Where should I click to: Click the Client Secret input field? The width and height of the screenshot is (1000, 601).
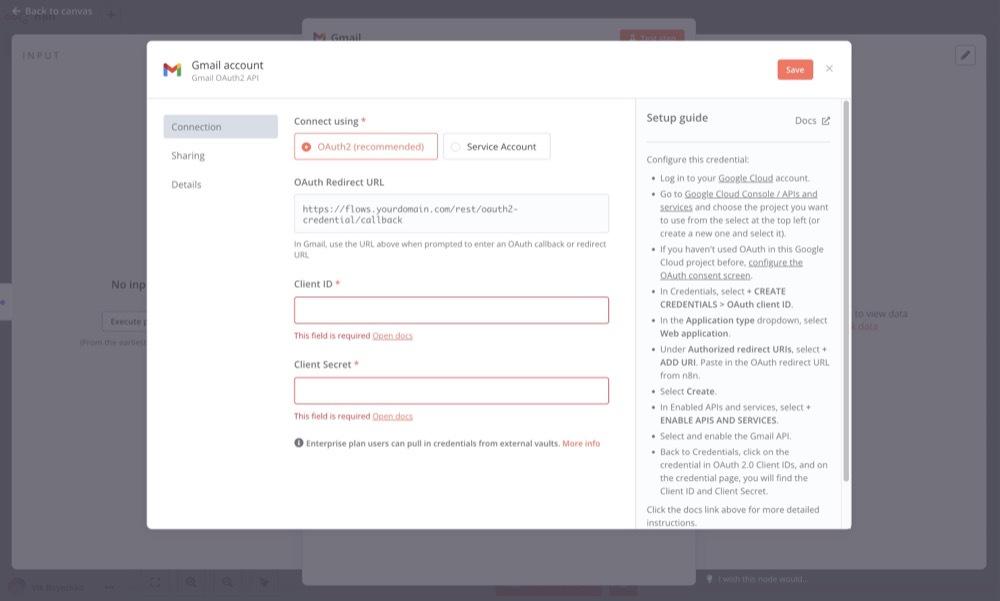452,390
